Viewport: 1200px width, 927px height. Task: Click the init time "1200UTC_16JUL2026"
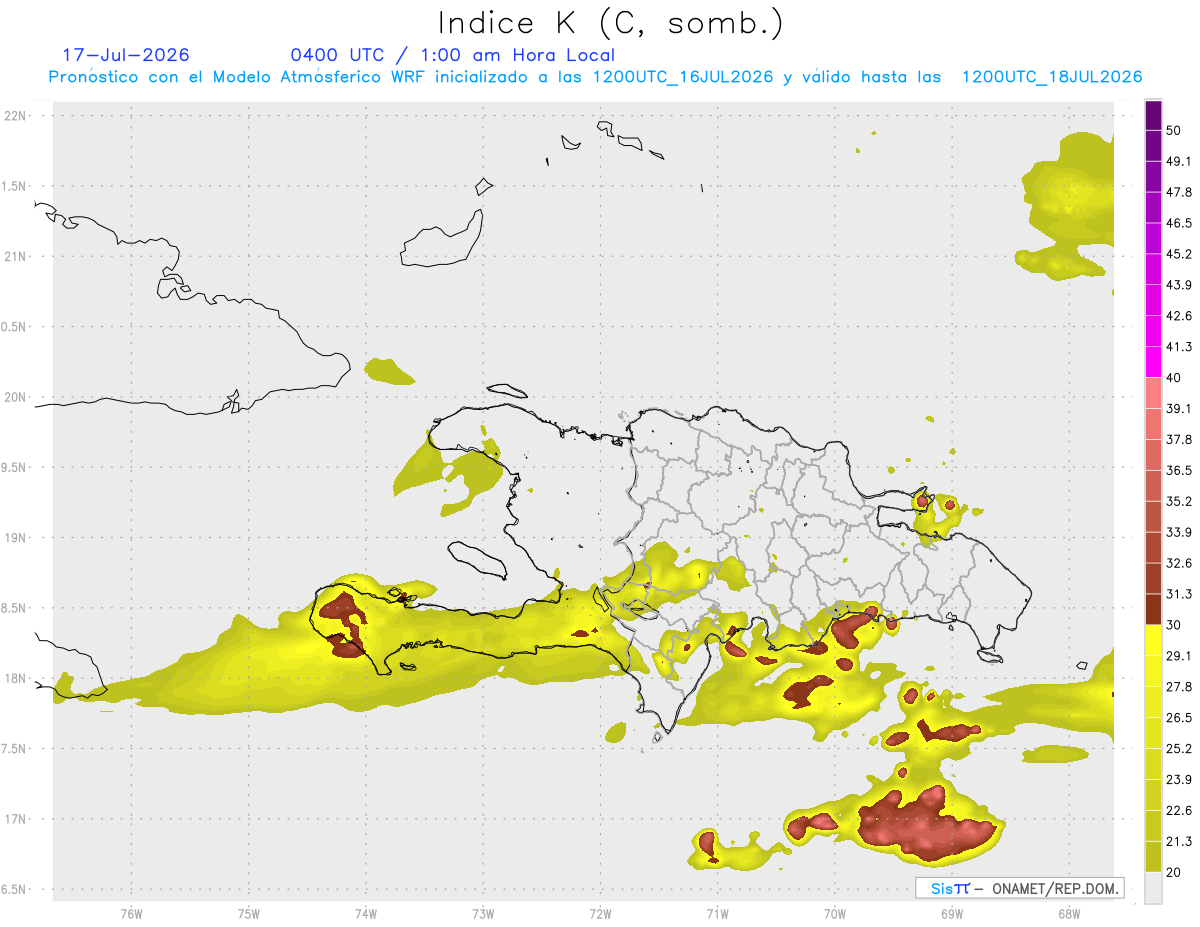tap(683, 77)
